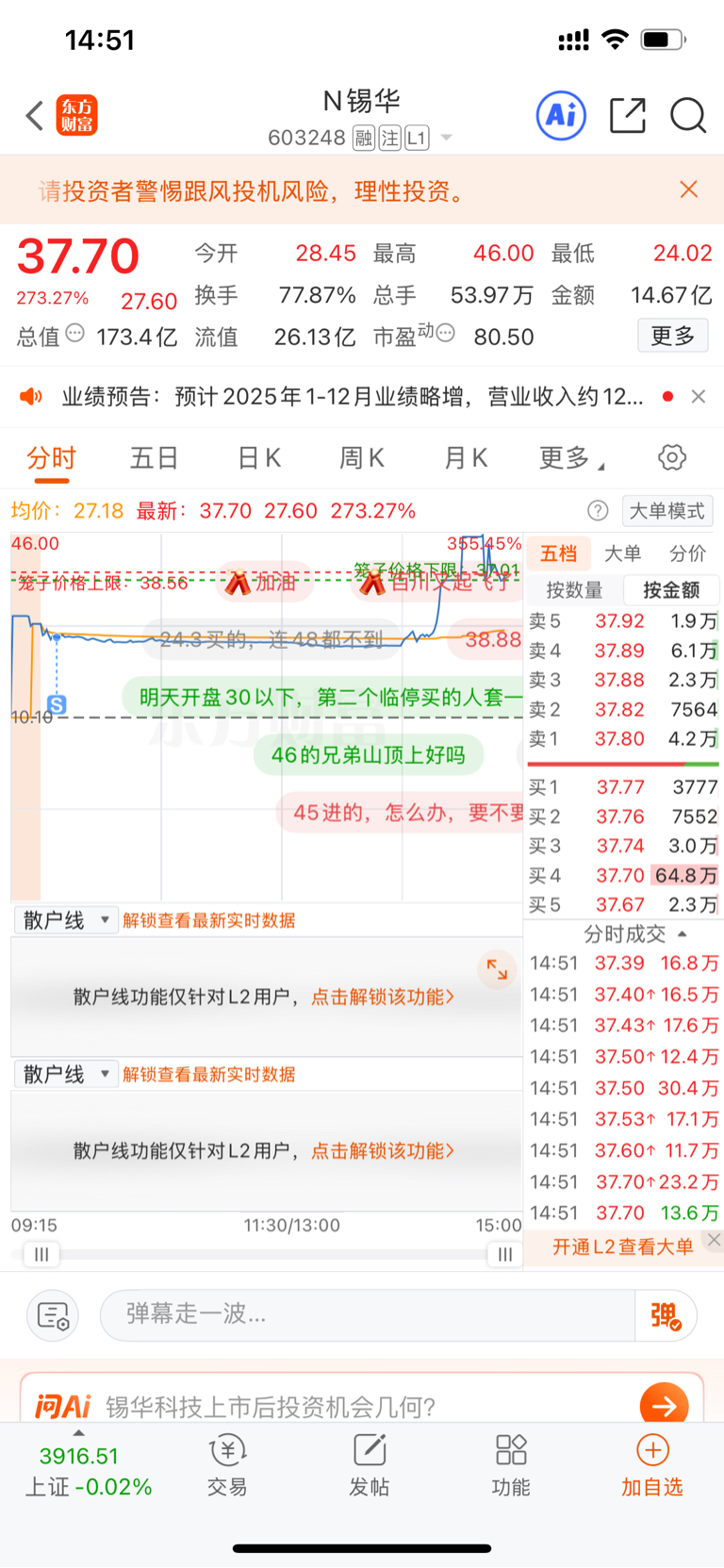Collapse the 分时成交 list arrow
This screenshot has height=1568, width=724.
(683, 934)
